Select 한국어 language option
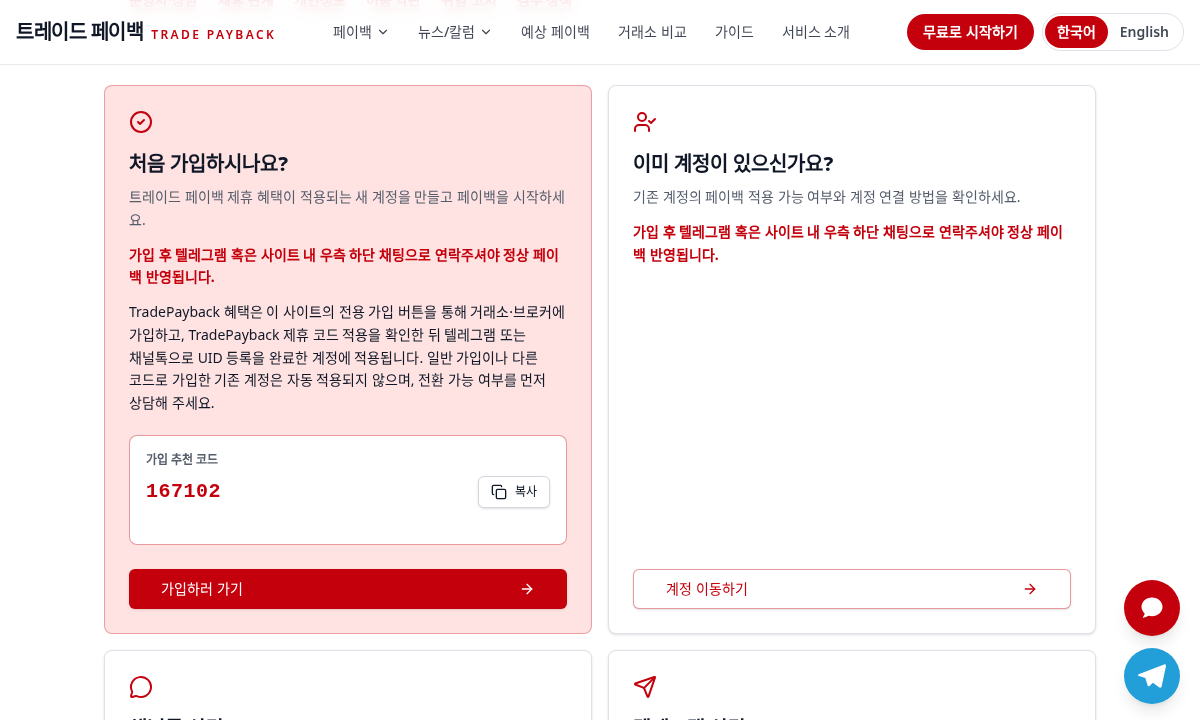This screenshot has height=720, width=1200. (x=1076, y=32)
